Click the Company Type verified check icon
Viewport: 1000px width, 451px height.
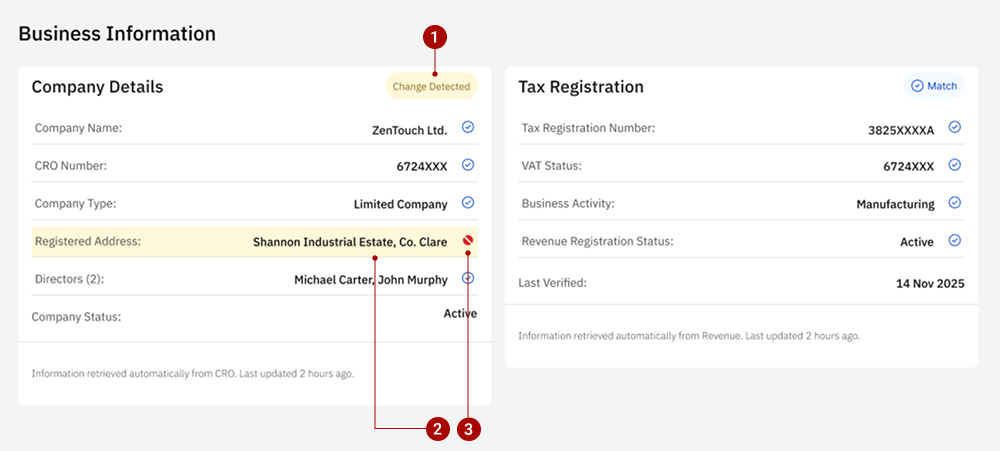coord(468,203)
